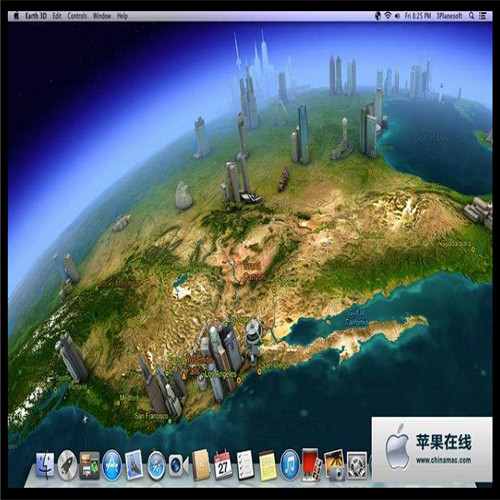
Task: Open Photo Booth red curtain icon
Action: (312, 465)
